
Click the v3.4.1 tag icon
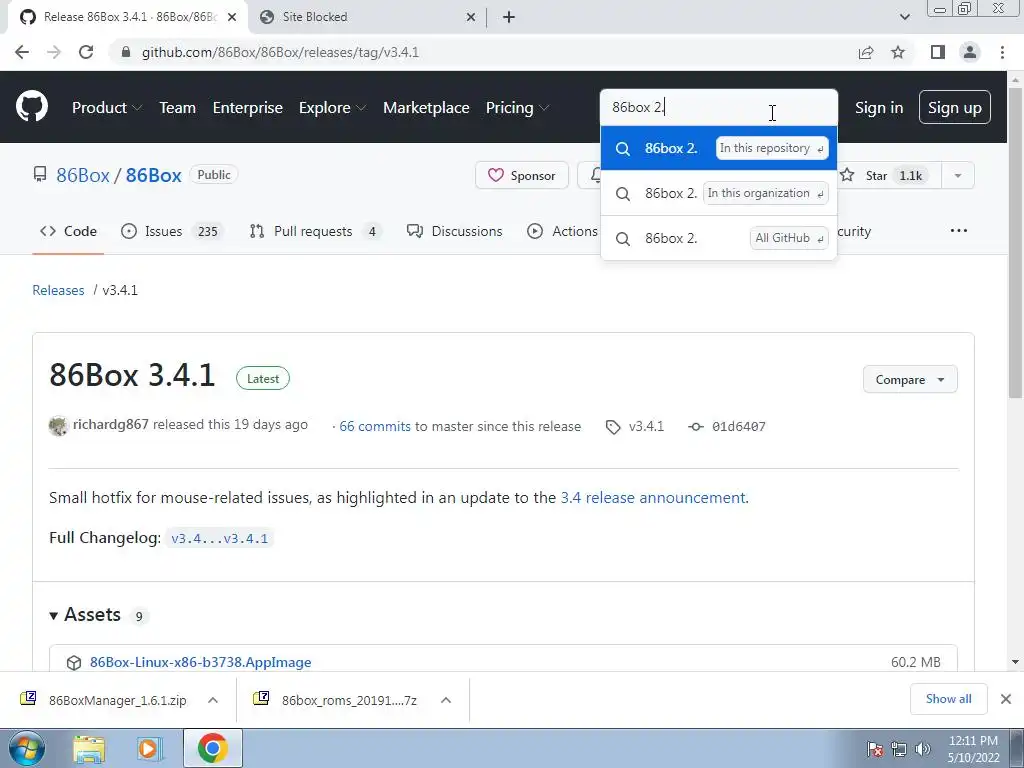pyautogui.click(x=613, y=427)
